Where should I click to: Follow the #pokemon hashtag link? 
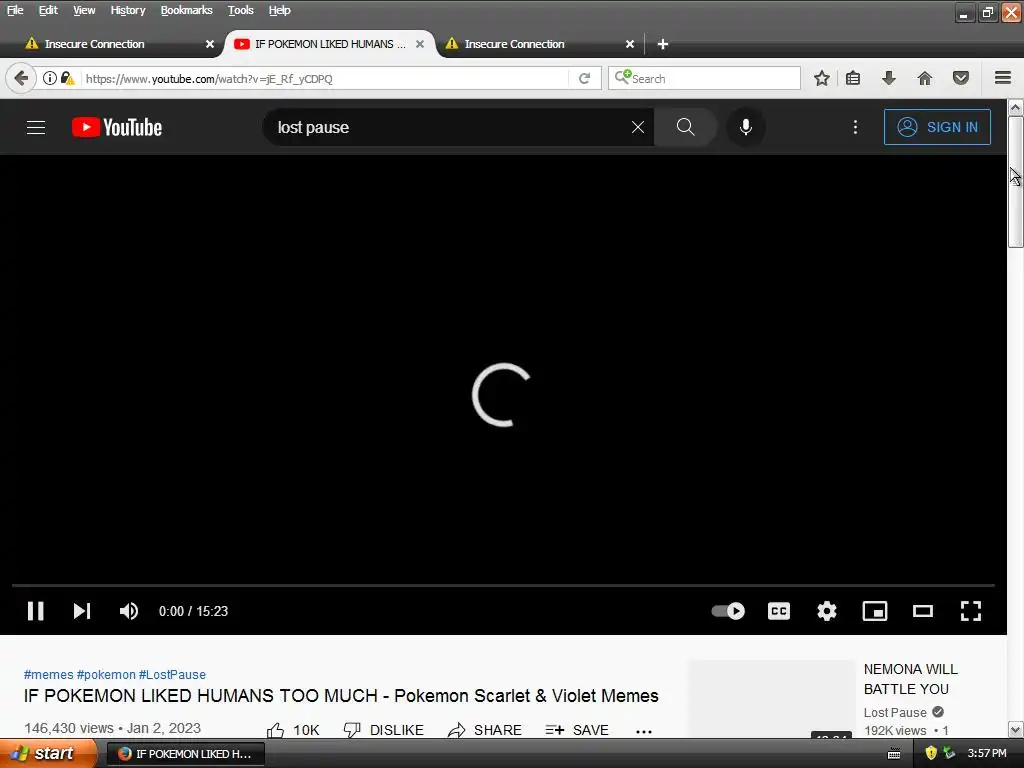click(x=106, y=675)
